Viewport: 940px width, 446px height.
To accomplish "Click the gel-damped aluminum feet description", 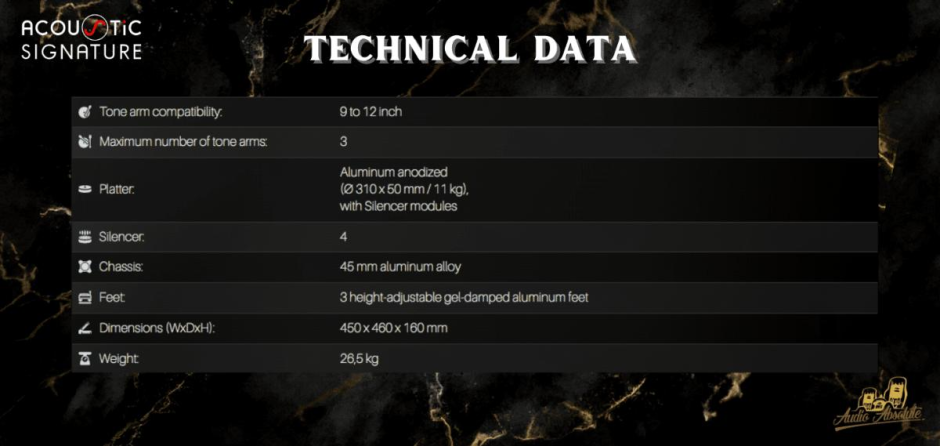I will click(471, 298).
